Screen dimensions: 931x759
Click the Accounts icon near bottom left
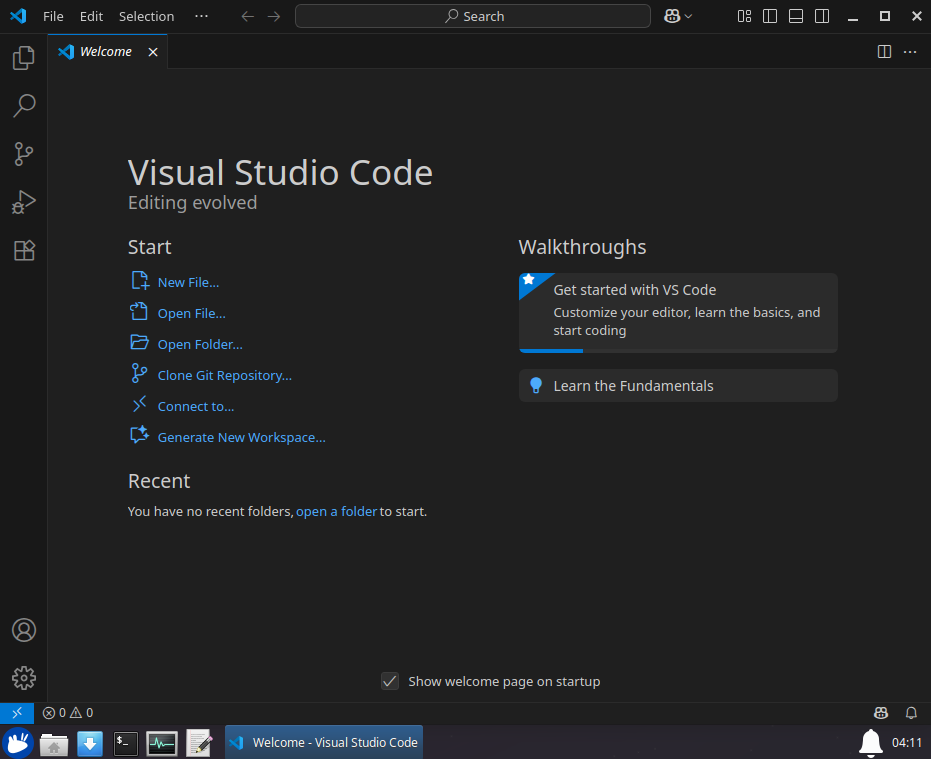23,630
